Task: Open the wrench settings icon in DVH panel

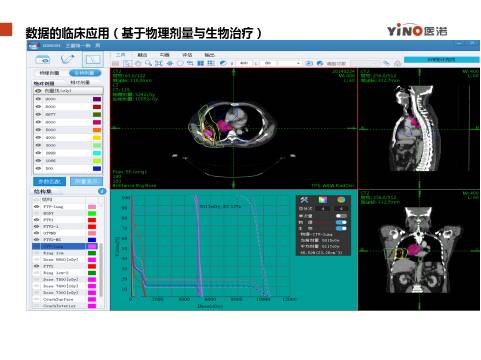Action: tap(304, 200)
